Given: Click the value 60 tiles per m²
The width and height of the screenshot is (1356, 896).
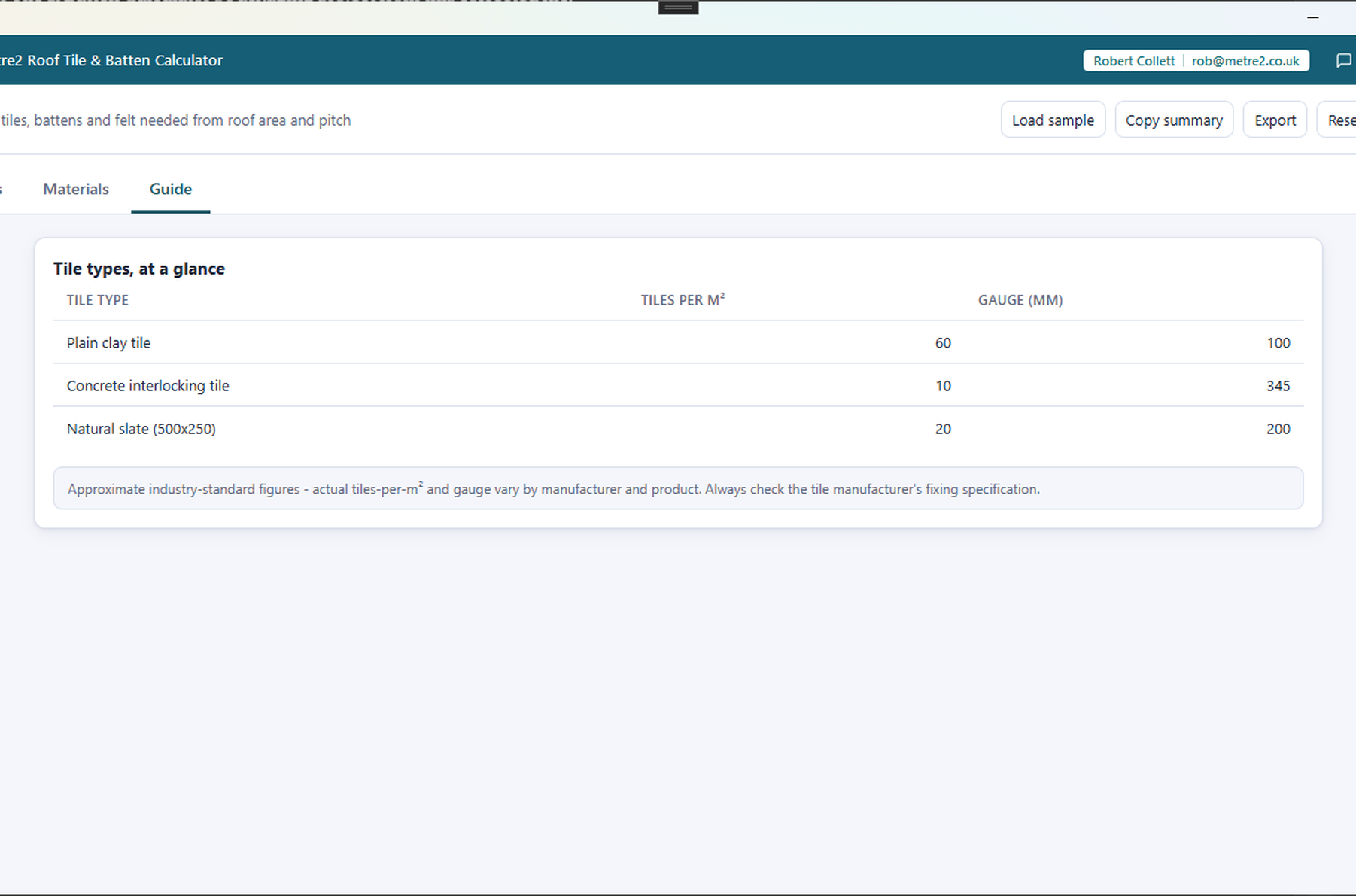Looking at the screenshot, I should [x=943, y=343].
